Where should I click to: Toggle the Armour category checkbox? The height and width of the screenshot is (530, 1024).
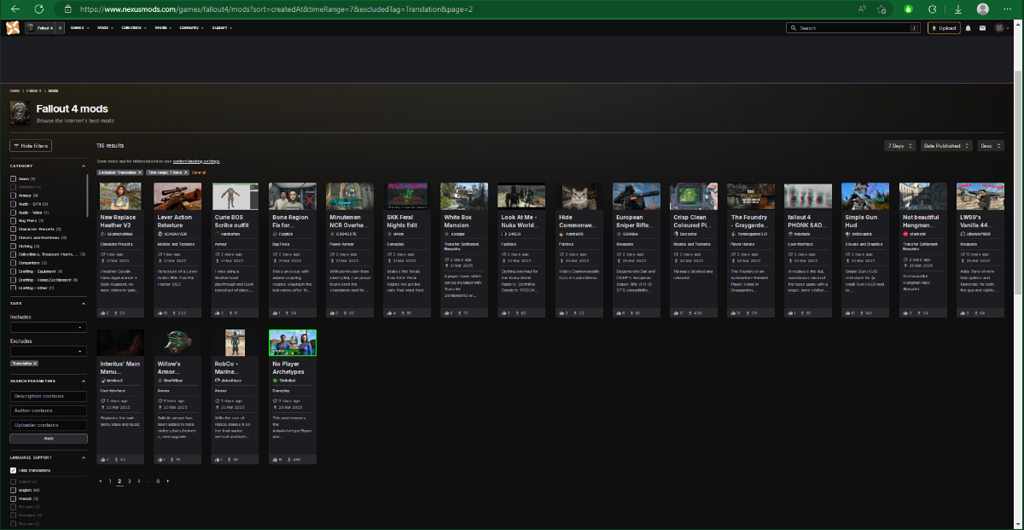[13, 195]
